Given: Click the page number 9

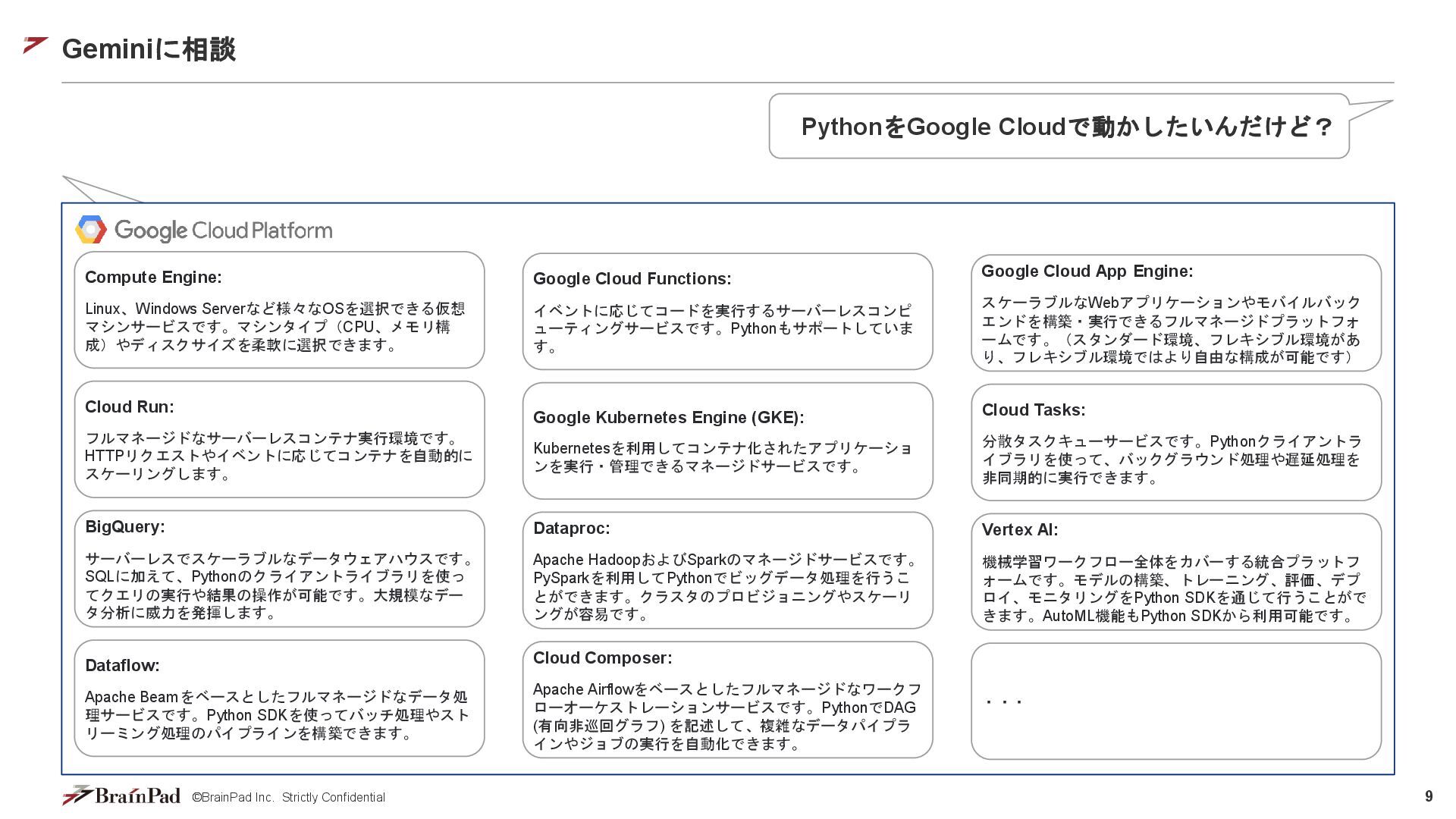Looking at the screenshot, I should tap(1429, 796).
